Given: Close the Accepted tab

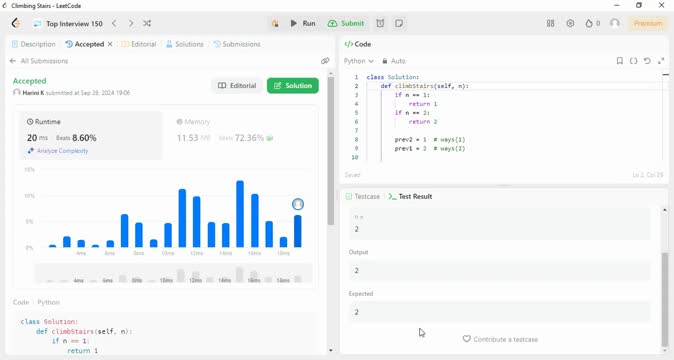Looking at the screenshot, I should pyautogui.click(x=110, y=44).
